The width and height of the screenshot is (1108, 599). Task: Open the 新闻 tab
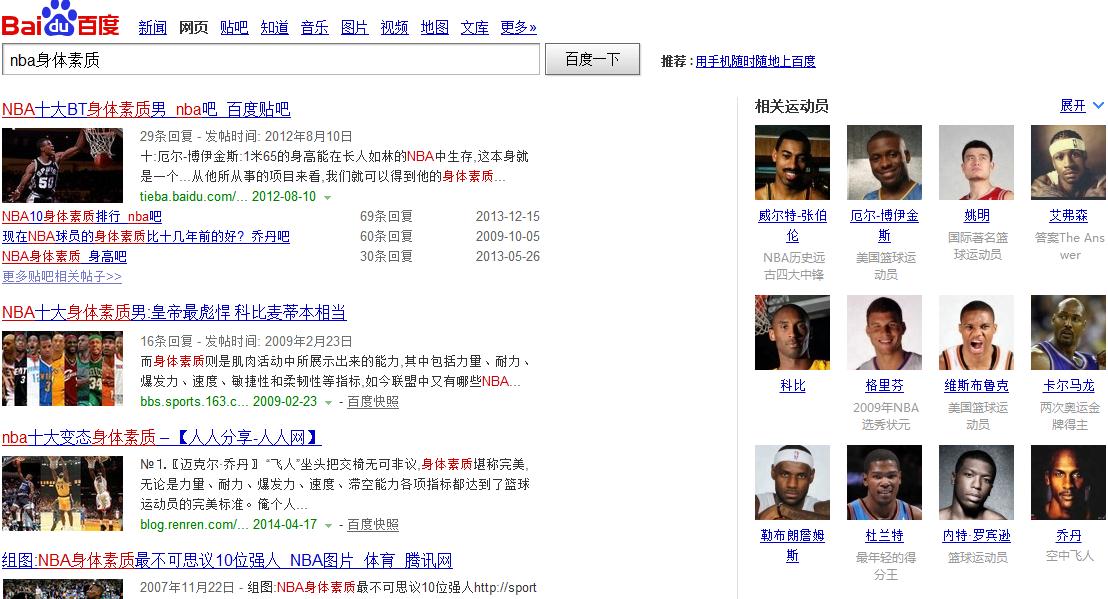(153, 28)
